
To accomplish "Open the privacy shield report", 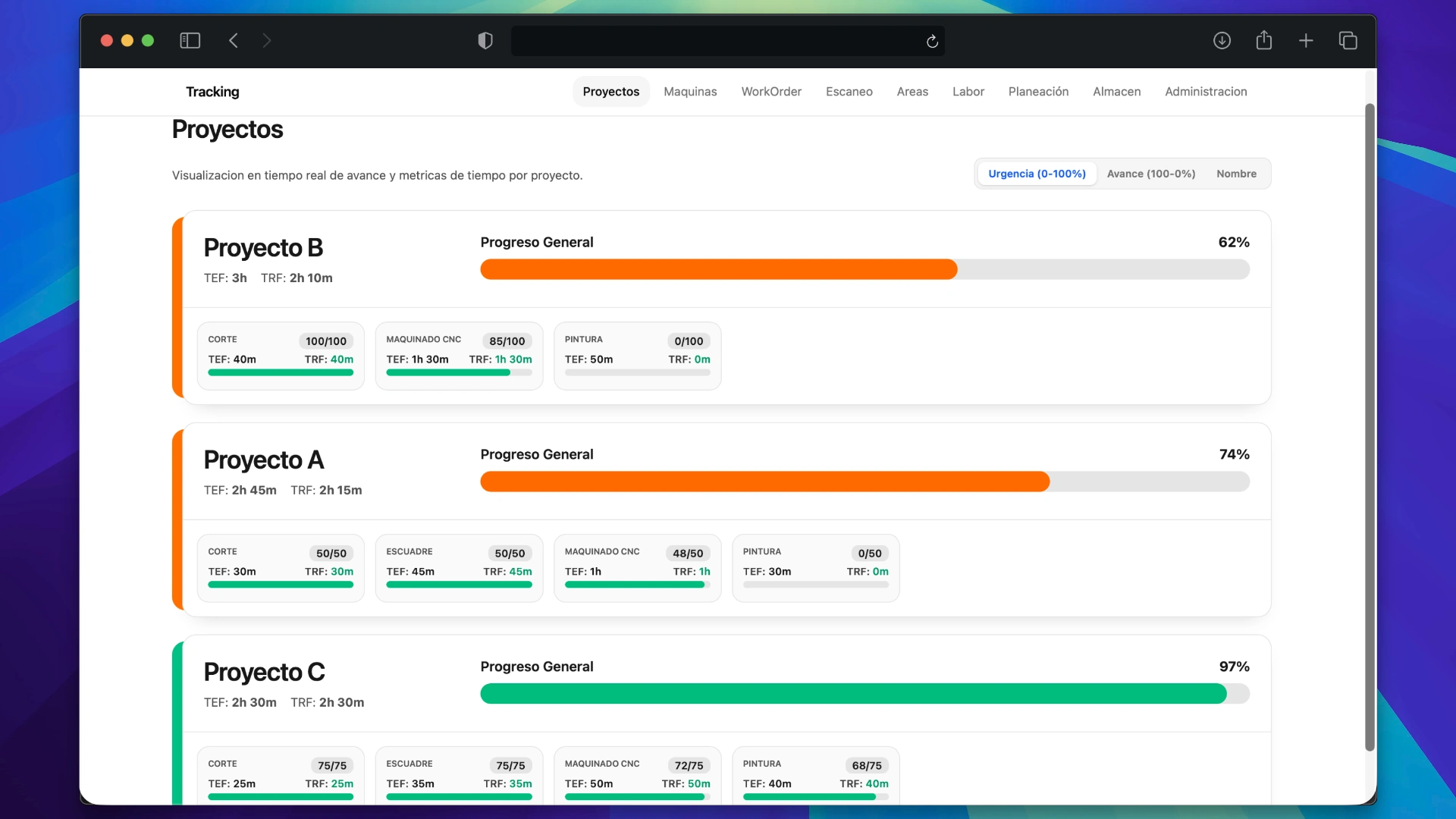I will (x=485, y=40).
